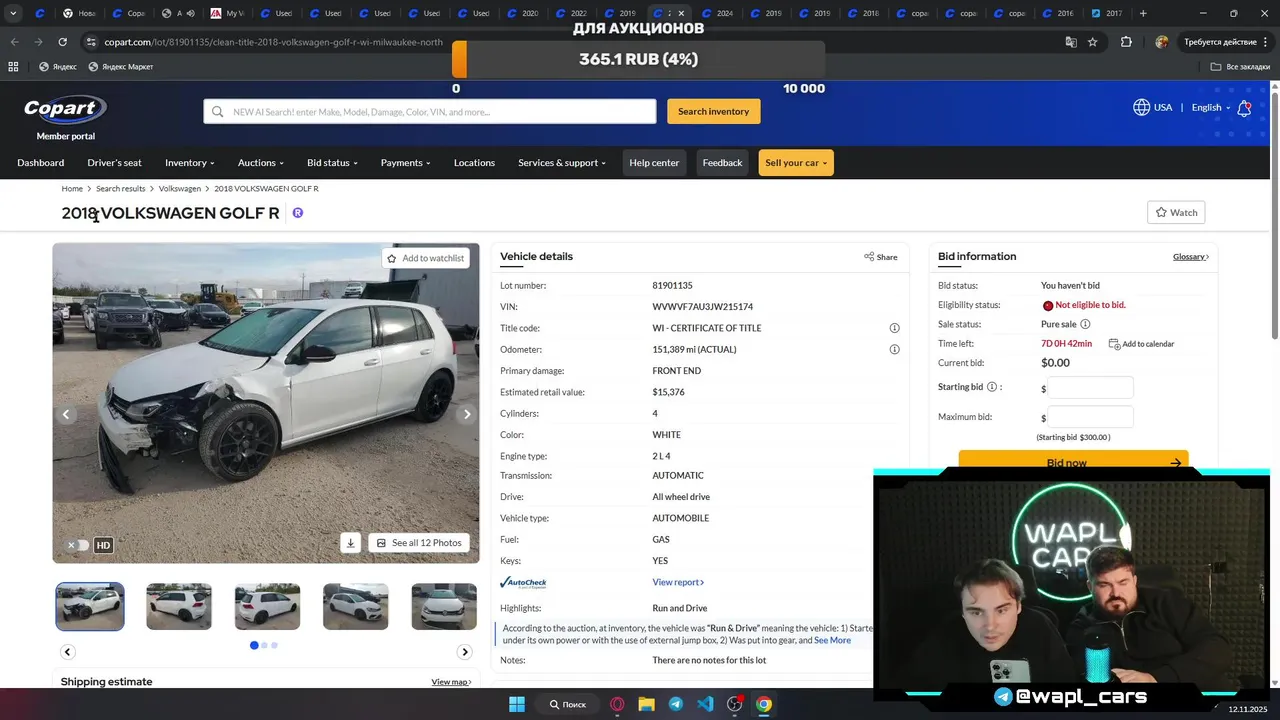Expand See More highlights text
This screenshot has width=1280, height=720.
click(x=832, y=640)
